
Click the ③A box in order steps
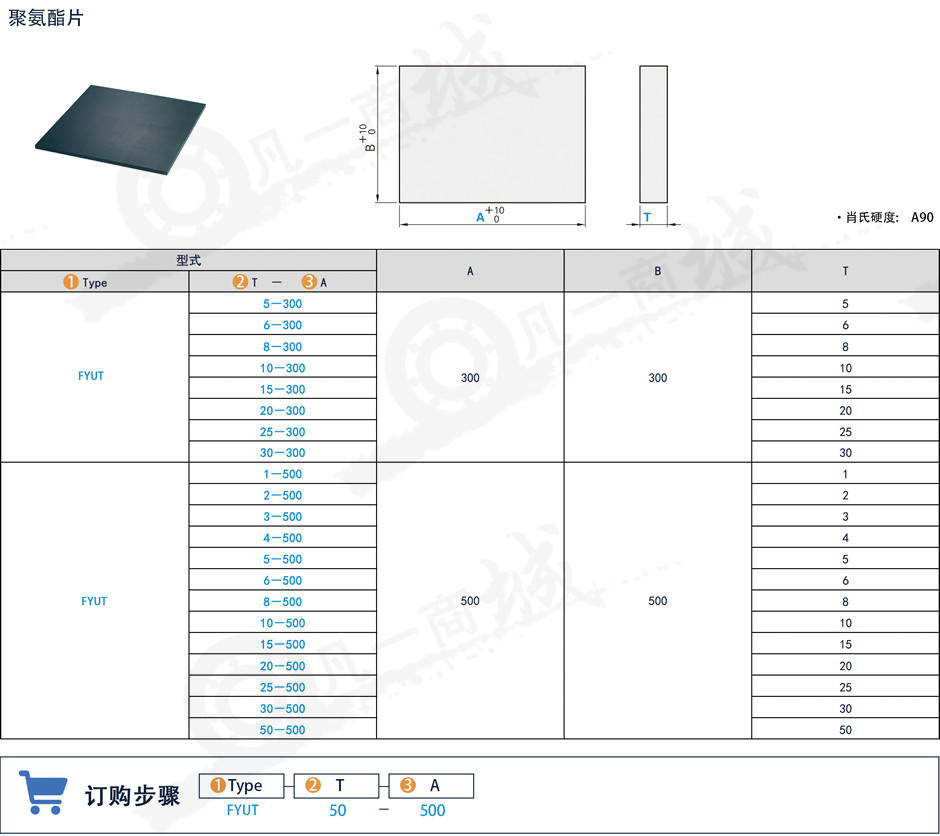coord(431,786)
